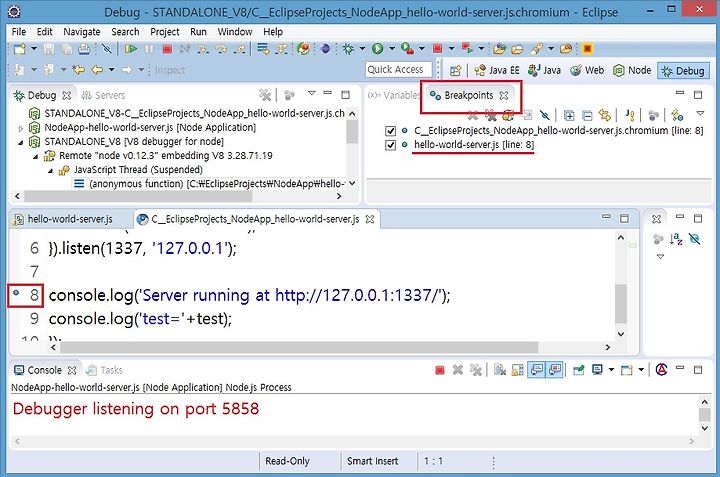Toggle Link with Debug View in Breakpoints view
The height and width of the screenshot is (477, 720).
pyautogui.click(x=605, y=115)
